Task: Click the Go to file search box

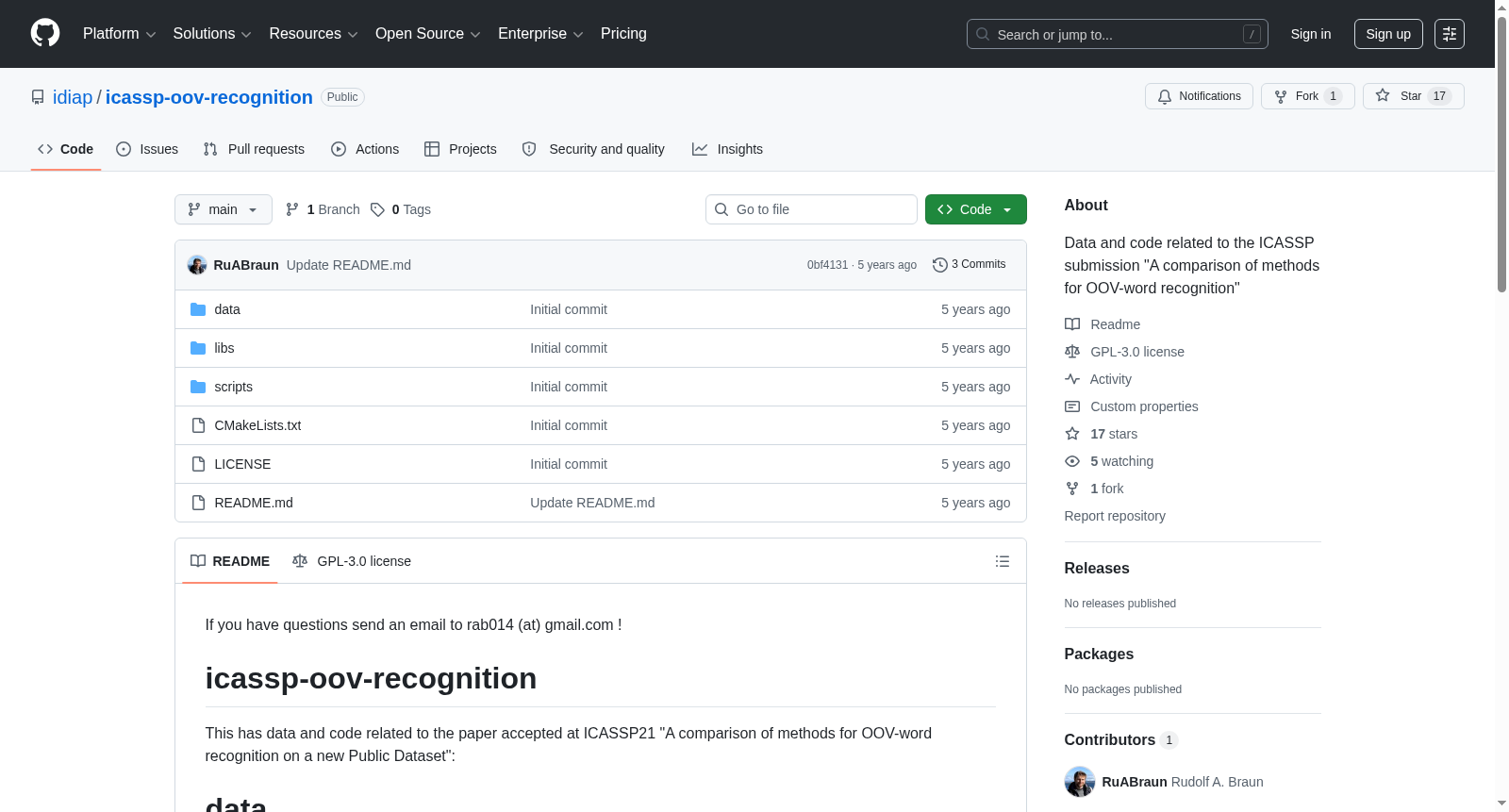Action: (x=811, y=209)
